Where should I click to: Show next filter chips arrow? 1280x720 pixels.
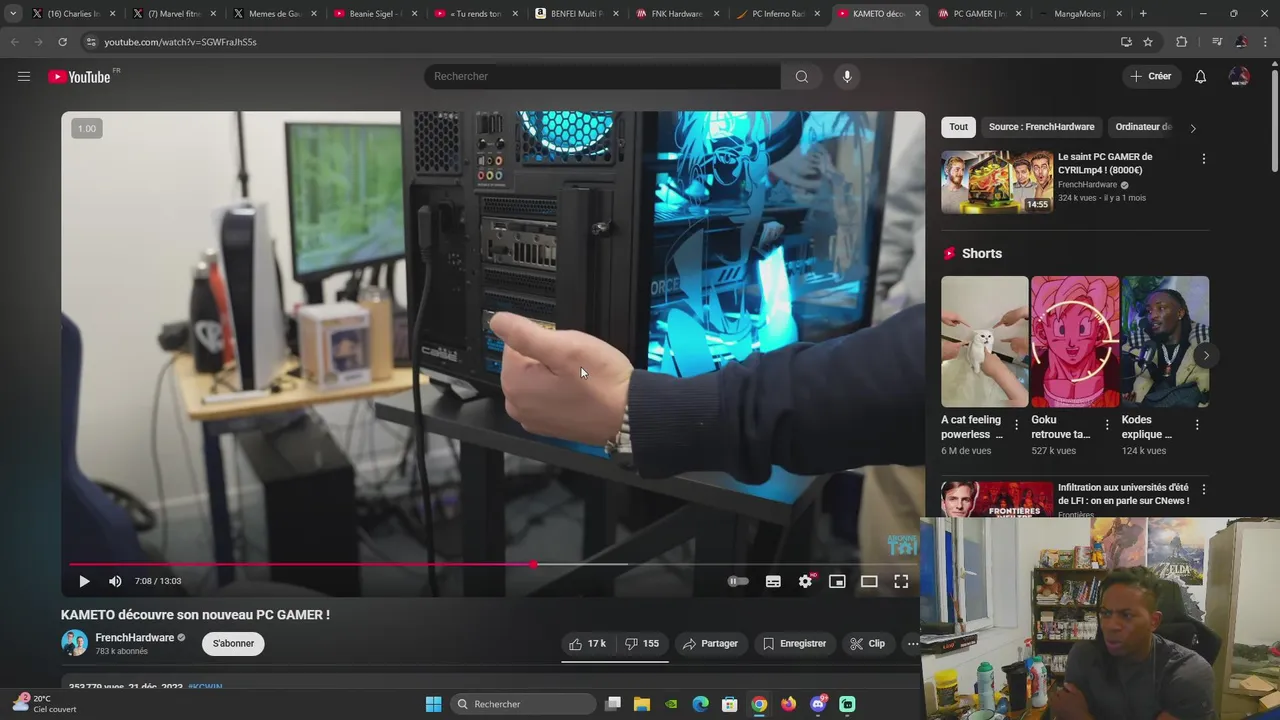1192,128
